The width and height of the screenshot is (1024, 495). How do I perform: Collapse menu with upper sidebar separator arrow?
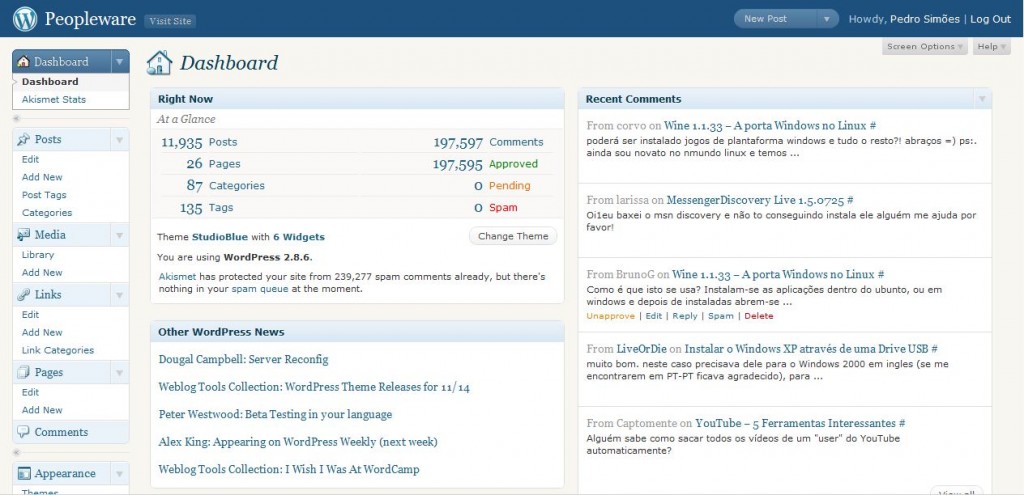16,118
